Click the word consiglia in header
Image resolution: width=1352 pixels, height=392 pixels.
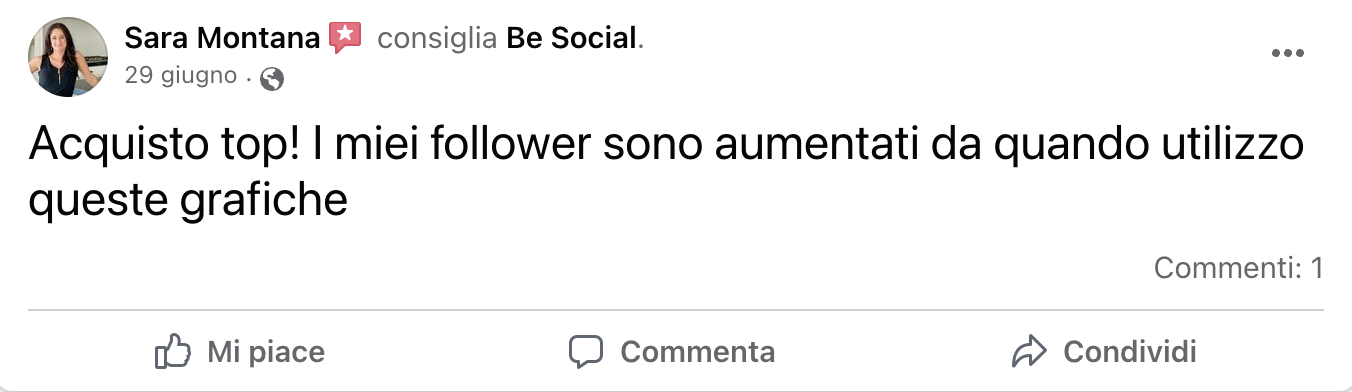(437, 38)
